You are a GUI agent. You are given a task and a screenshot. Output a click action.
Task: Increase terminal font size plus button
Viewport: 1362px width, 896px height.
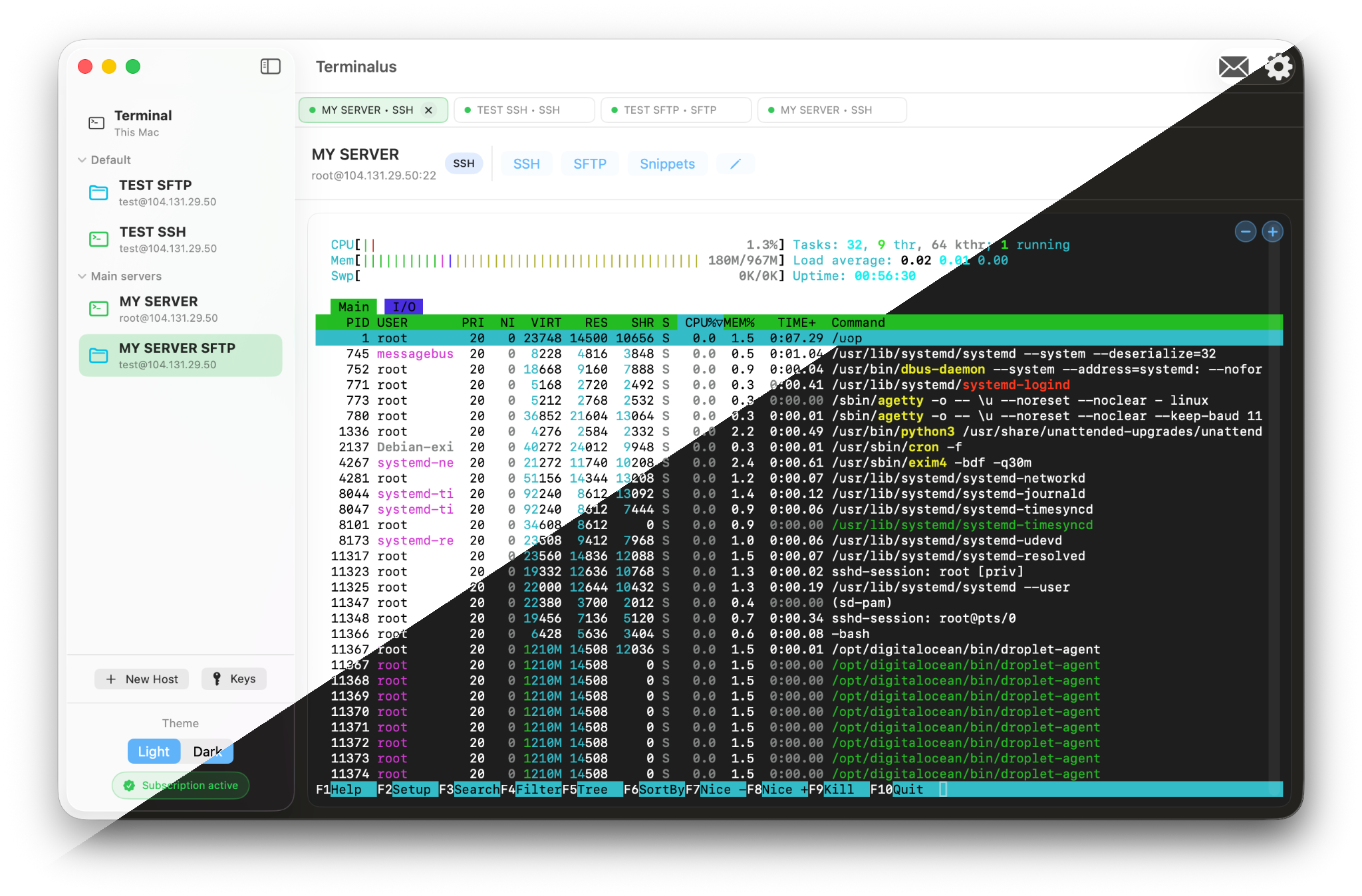coord(1272,232)
